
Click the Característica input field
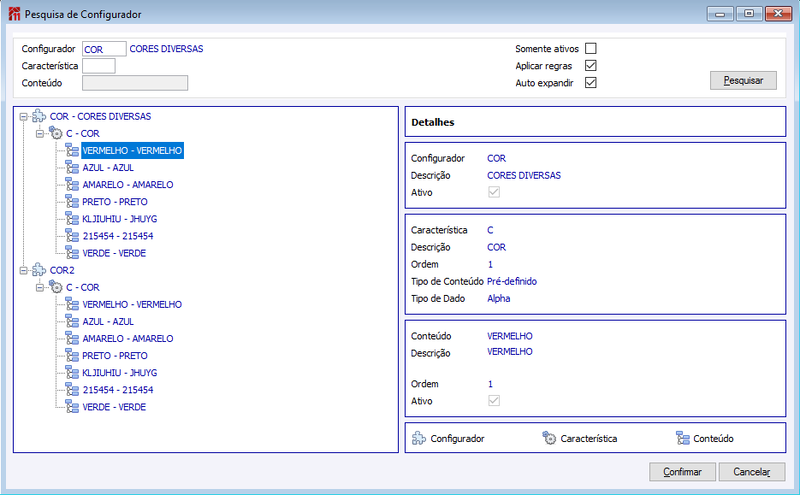[98, 66]
